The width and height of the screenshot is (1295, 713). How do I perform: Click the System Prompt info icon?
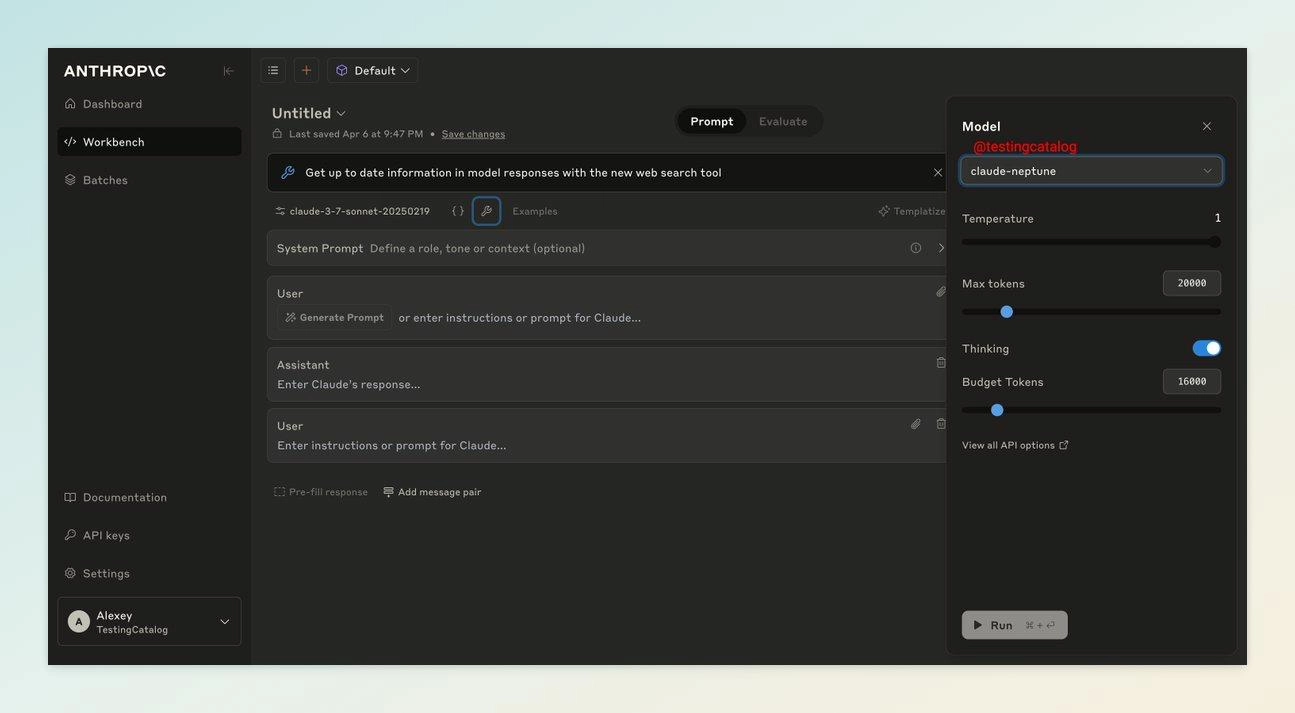[916, 248]
